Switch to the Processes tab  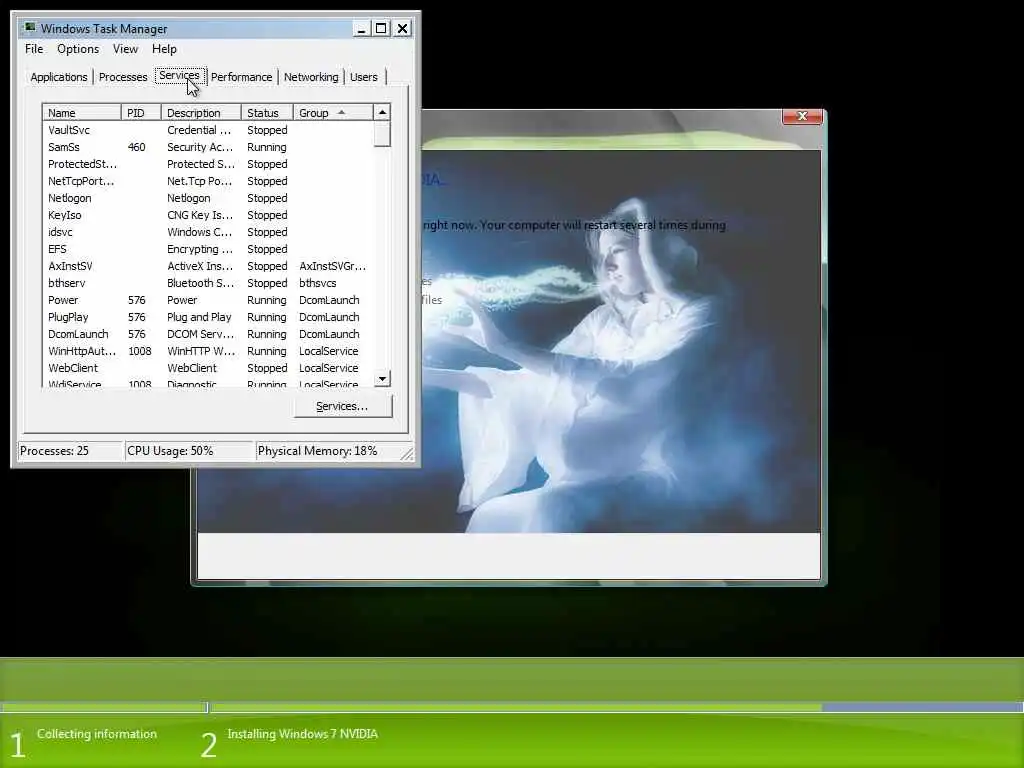[123, 77]
